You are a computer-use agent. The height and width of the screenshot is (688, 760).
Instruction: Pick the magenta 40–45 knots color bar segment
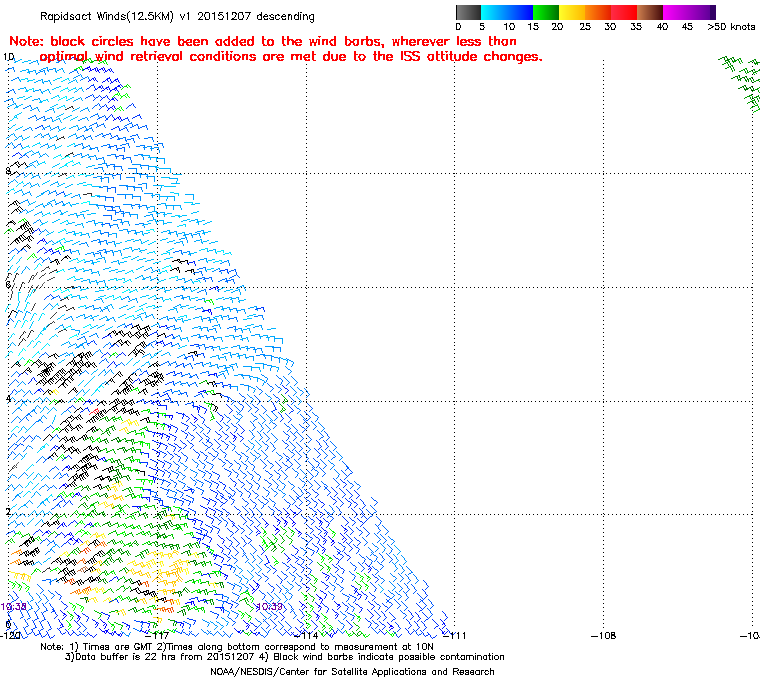(689, 12)
